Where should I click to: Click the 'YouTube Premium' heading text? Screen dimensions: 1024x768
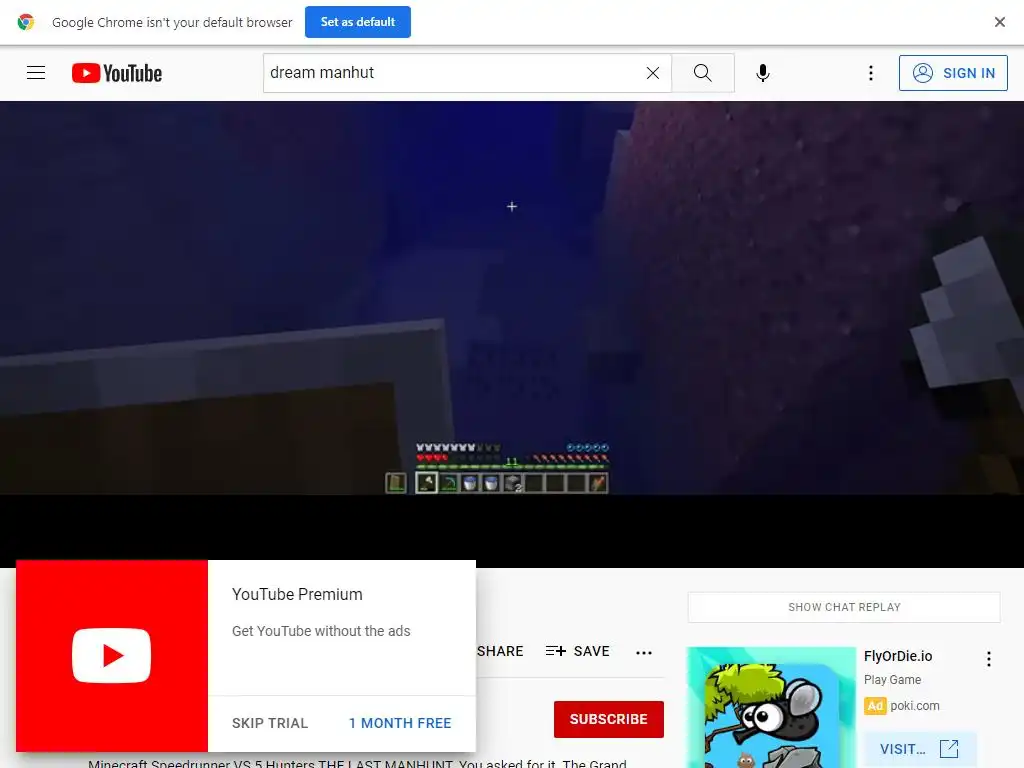(297, 594)
